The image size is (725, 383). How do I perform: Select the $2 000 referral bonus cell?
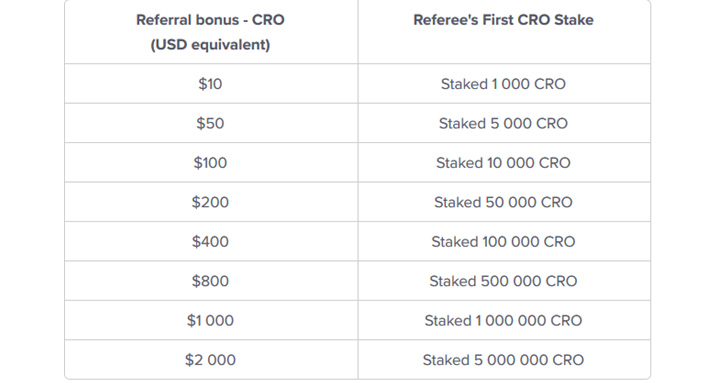click(210, 359)
